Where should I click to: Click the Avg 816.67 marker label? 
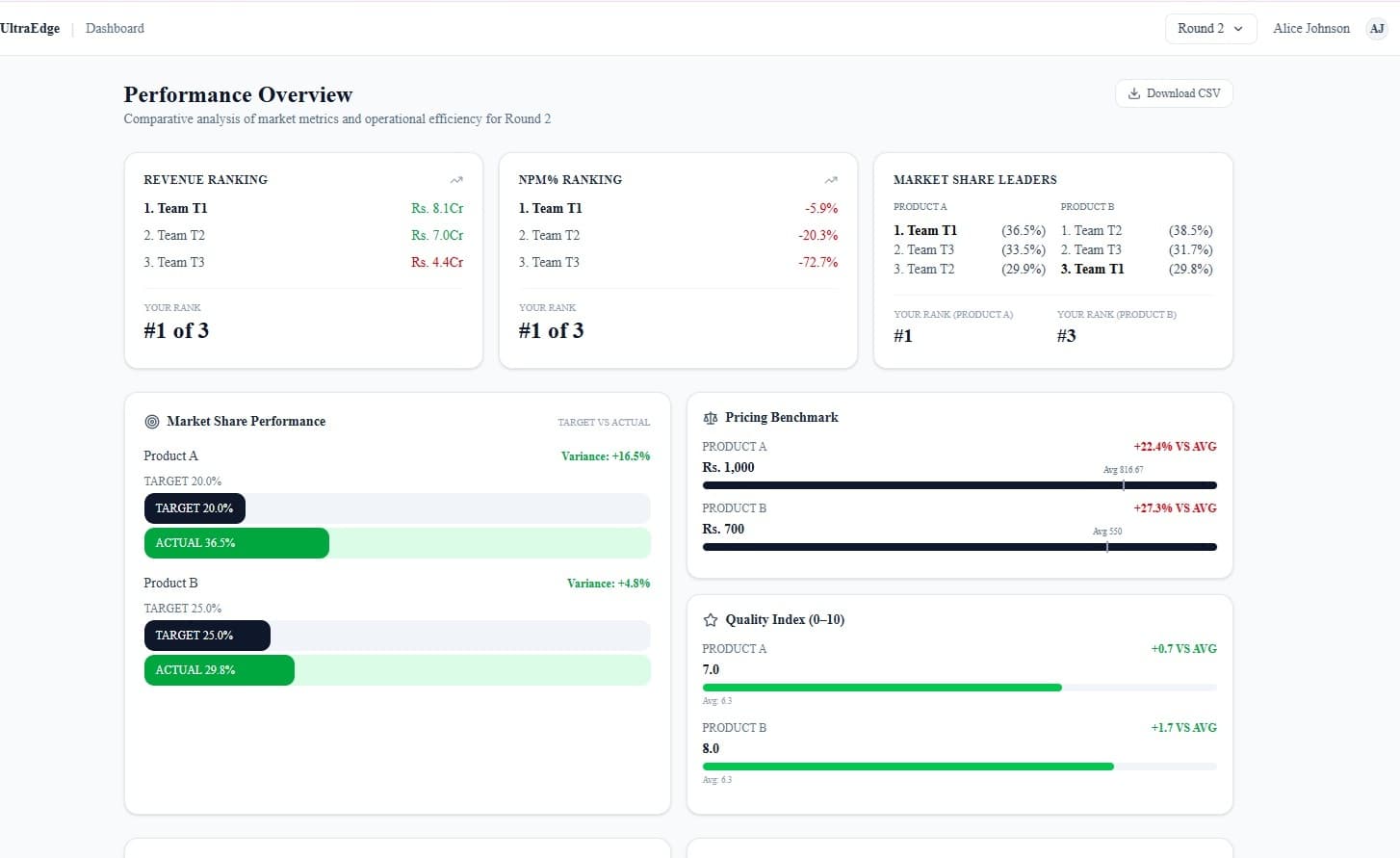(1123, 470)
